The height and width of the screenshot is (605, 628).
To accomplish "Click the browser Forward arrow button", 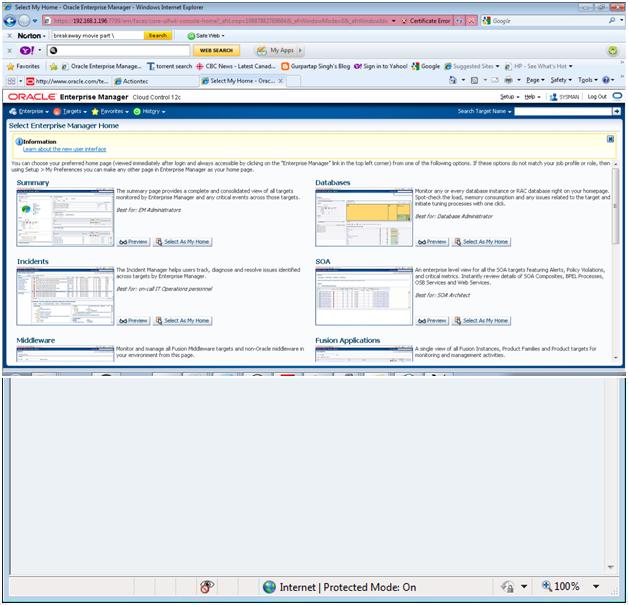I will [24, 20].
